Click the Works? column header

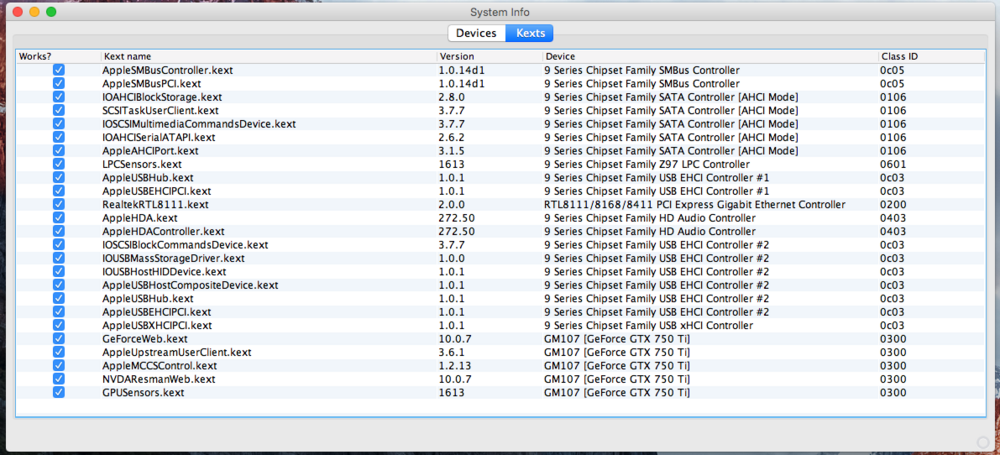tap(35, 56)
